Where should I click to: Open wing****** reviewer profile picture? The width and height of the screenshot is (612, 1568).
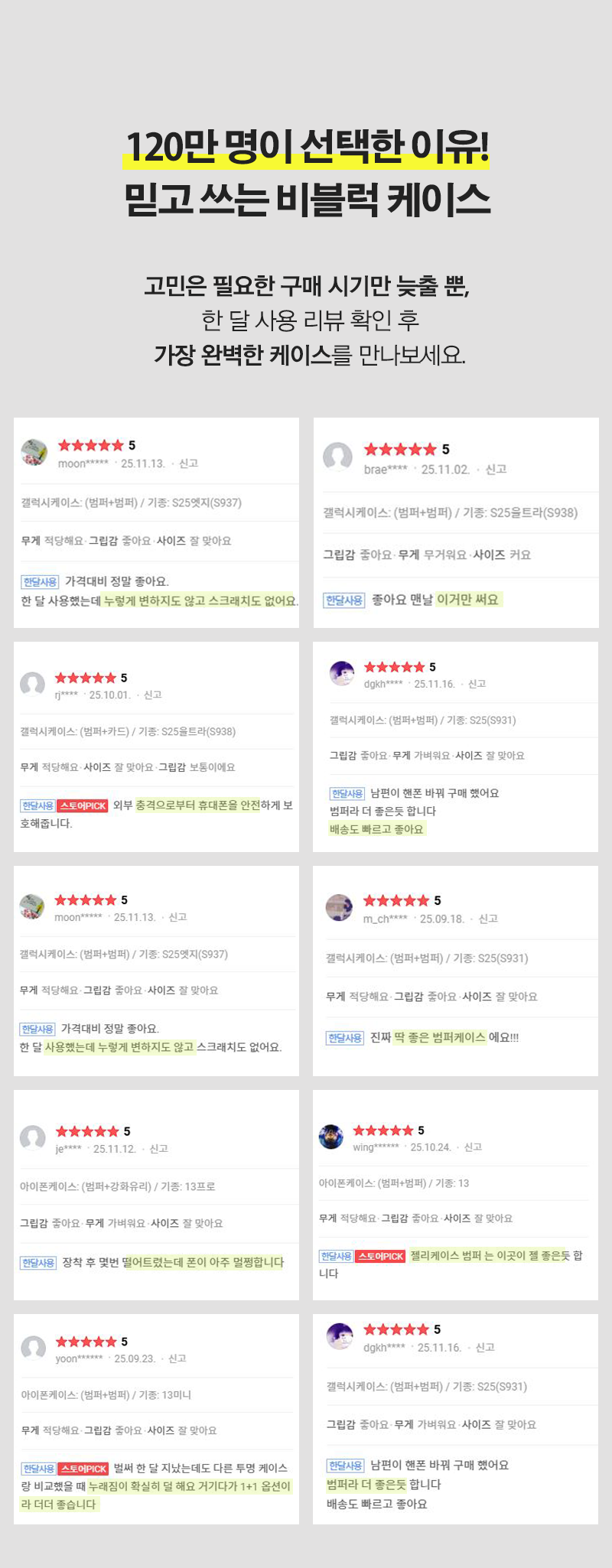pyautogui.click(x=331, y=1137)
